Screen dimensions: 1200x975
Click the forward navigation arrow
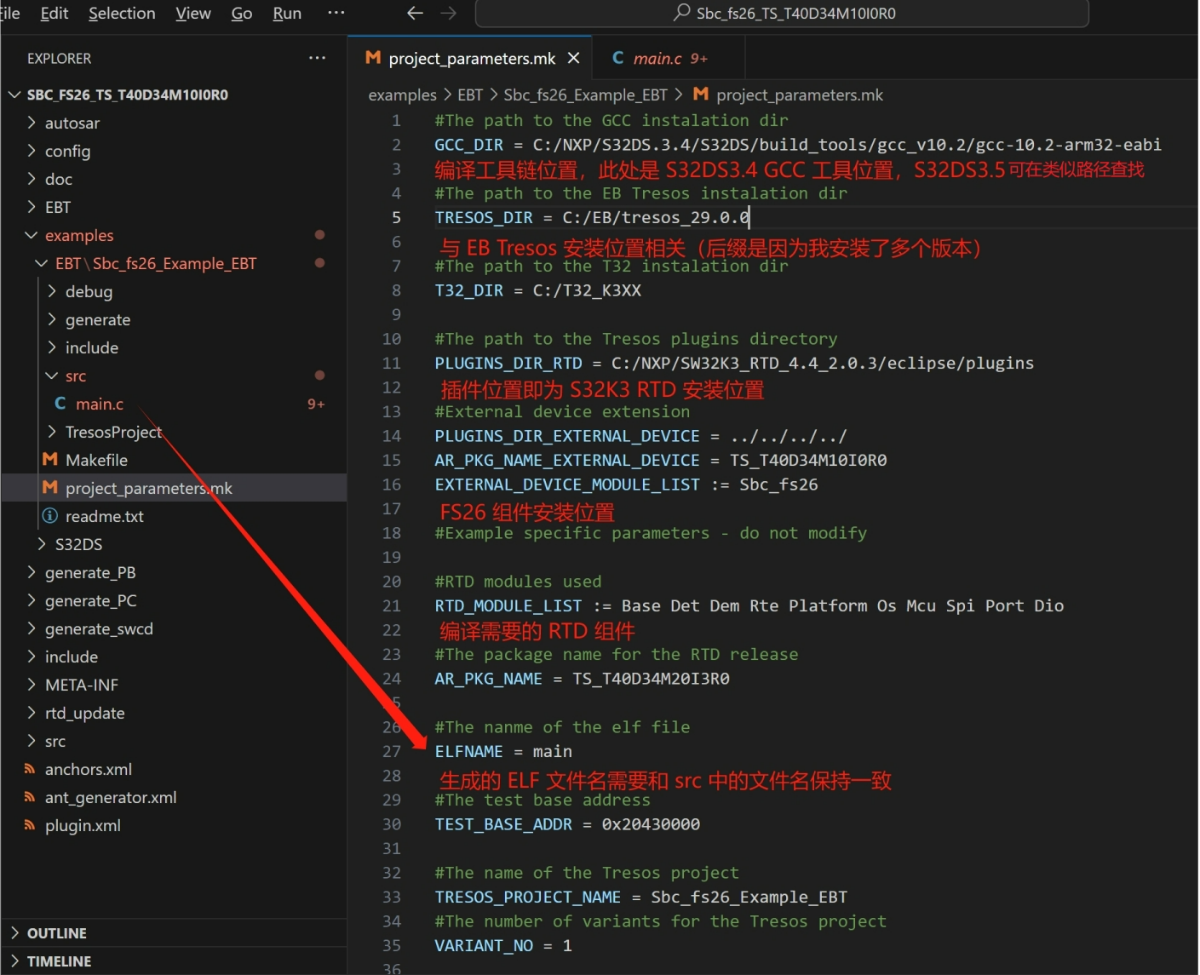[x=448, y=13]
